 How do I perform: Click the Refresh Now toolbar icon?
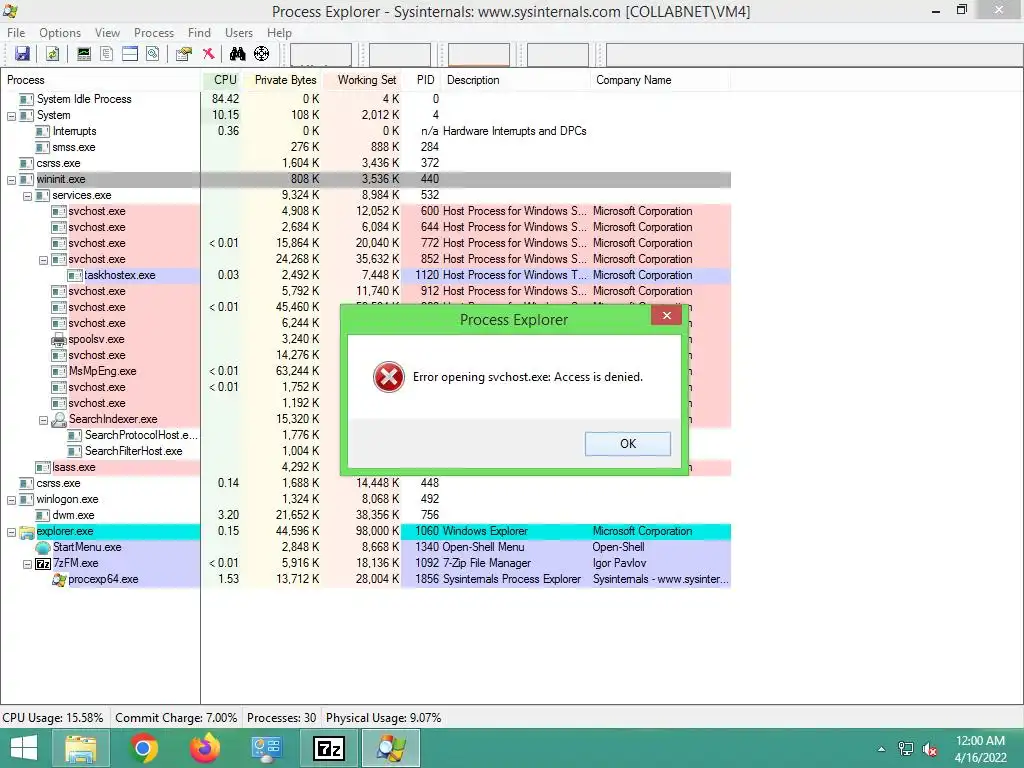53,54
